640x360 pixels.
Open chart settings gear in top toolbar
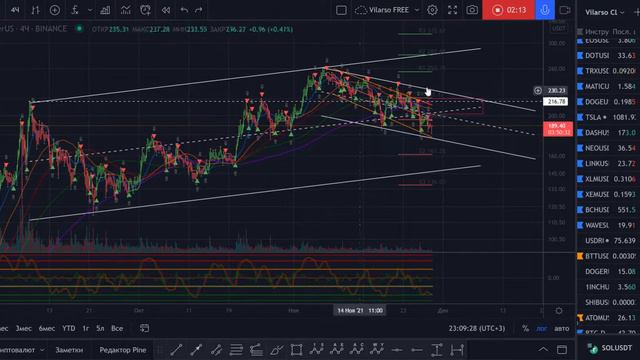(432, 10)
